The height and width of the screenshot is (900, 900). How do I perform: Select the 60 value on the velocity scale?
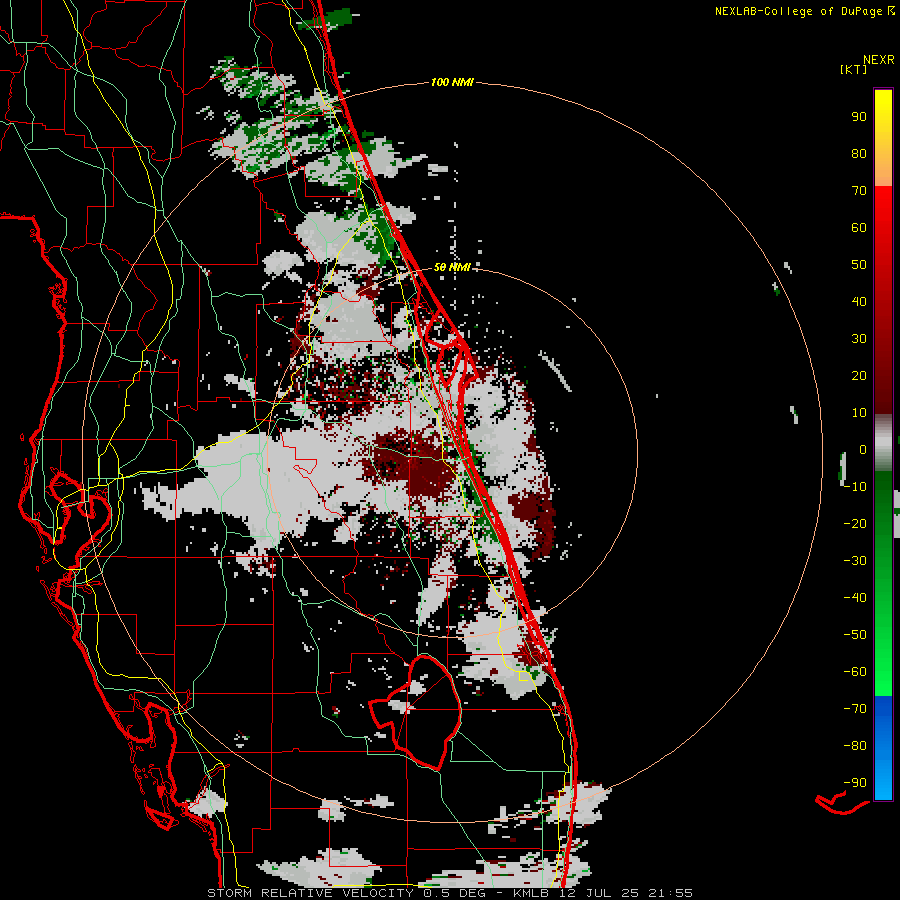(859, 227)
